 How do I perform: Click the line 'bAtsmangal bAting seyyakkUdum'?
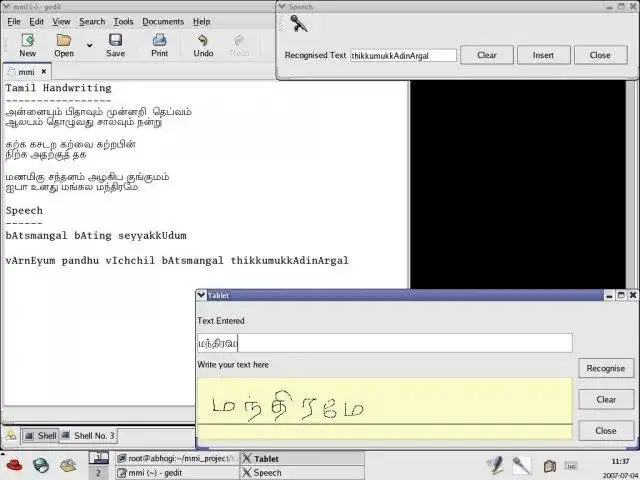click(x=96, y=236)
